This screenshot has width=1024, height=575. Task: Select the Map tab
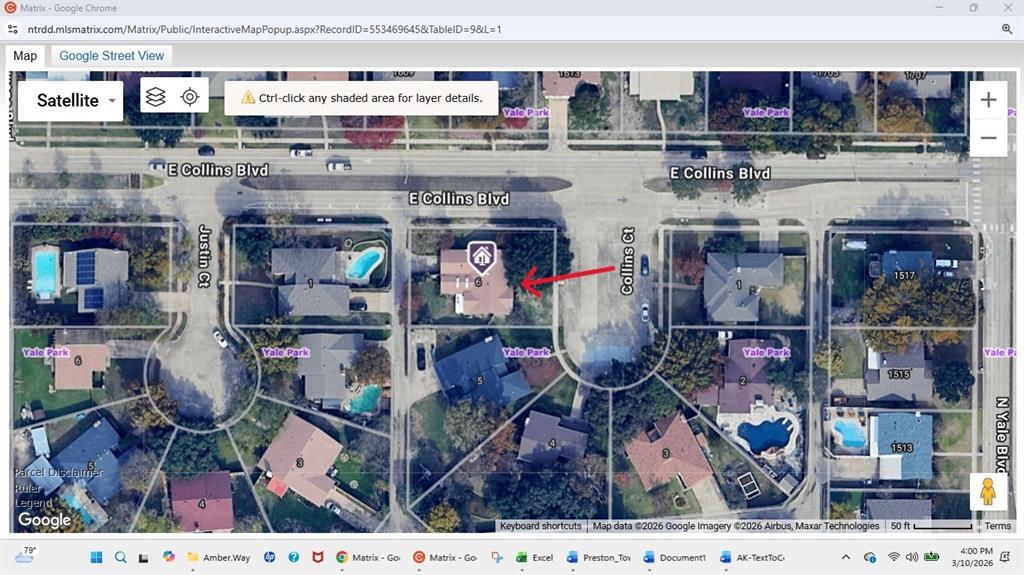[x=25, y=56]
